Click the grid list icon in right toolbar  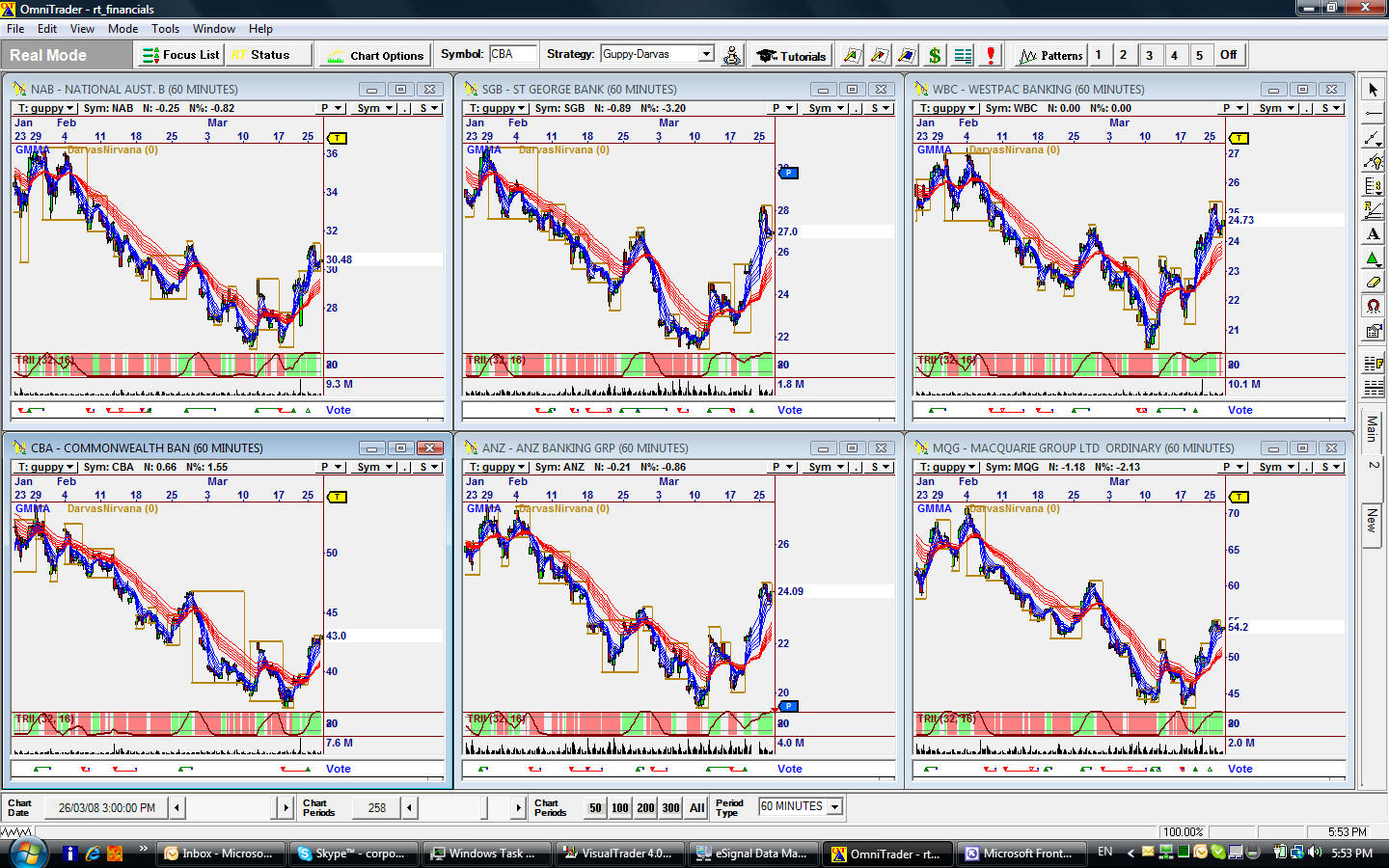pos(1373,389)
